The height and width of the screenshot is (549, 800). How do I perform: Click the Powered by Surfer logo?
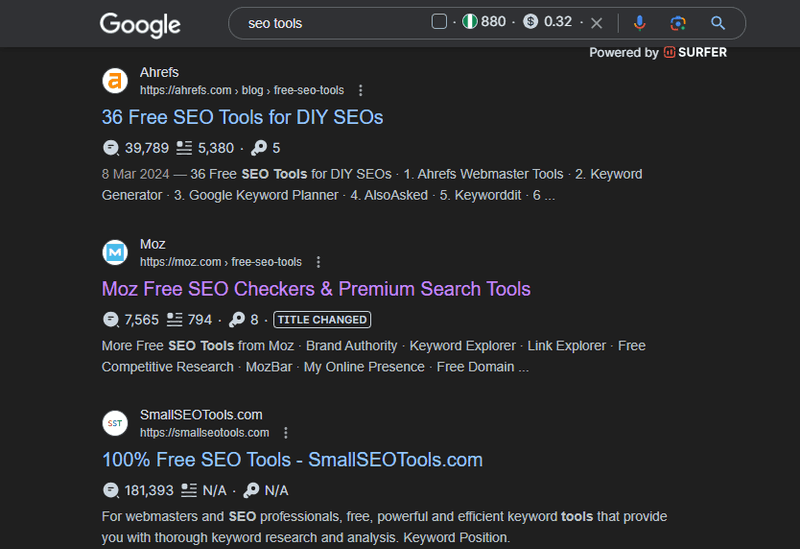pyautogui.click(x=695, y=52)
